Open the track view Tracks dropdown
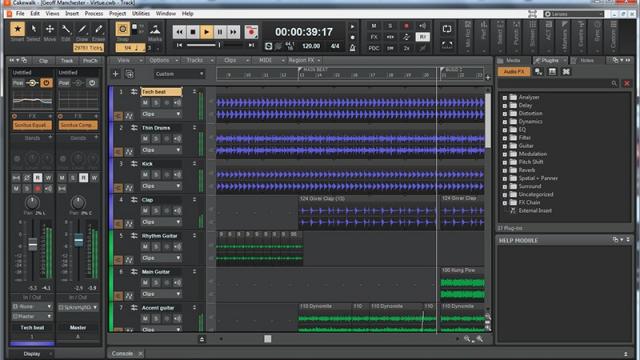 [x=199, y=60]
